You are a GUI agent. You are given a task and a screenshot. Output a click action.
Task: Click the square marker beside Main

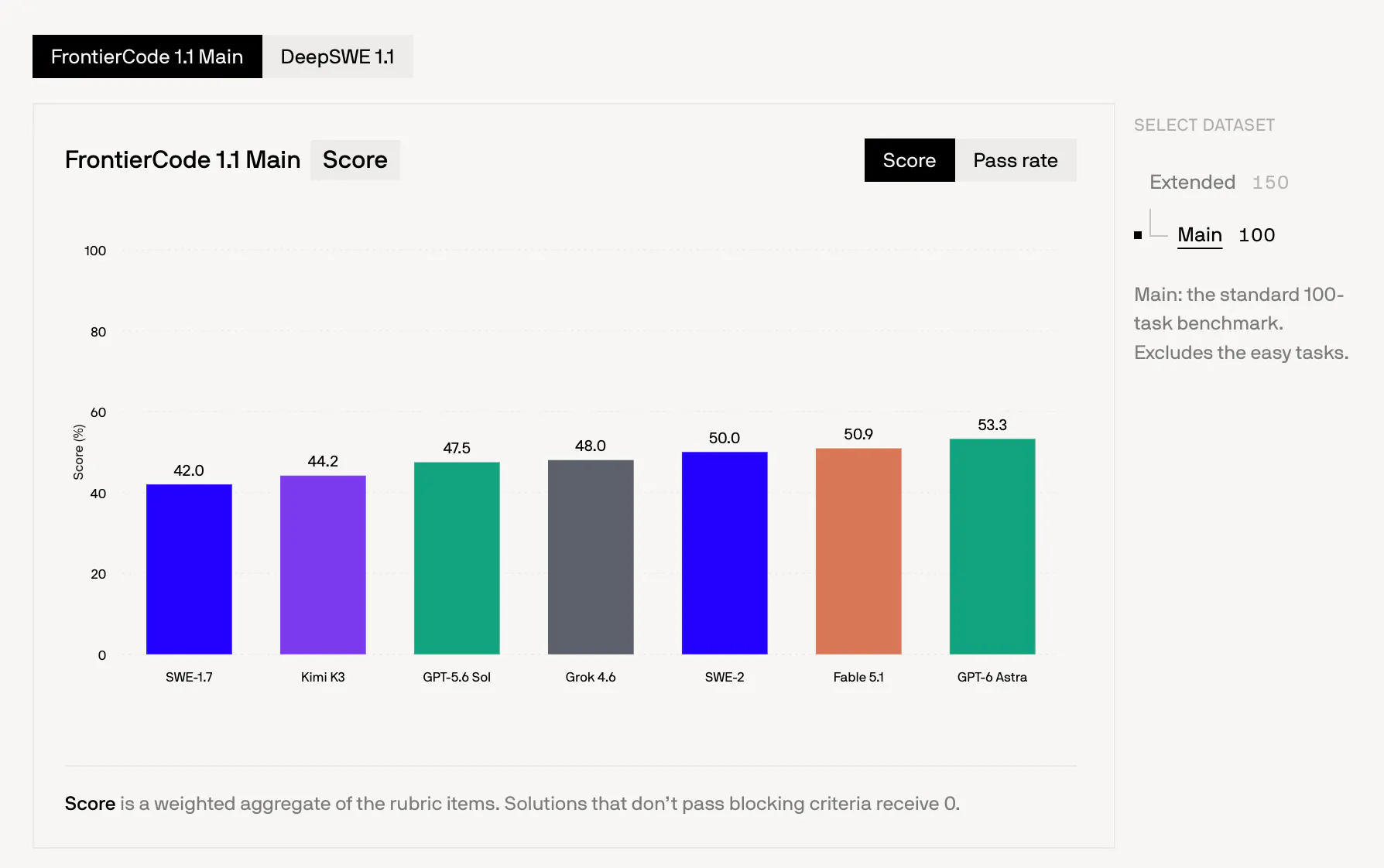point(1138,235)
